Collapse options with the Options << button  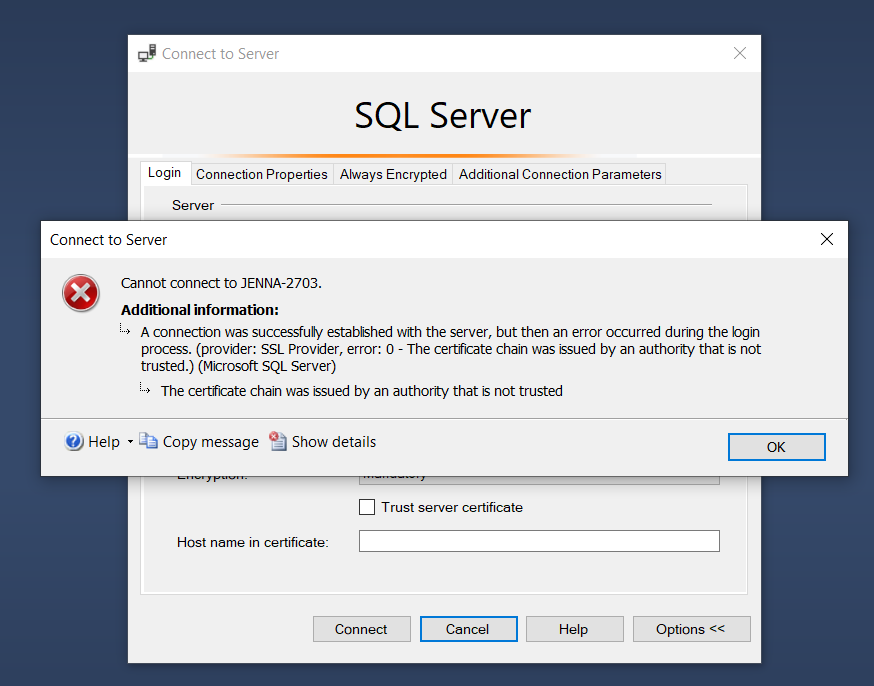coord(691,629)
